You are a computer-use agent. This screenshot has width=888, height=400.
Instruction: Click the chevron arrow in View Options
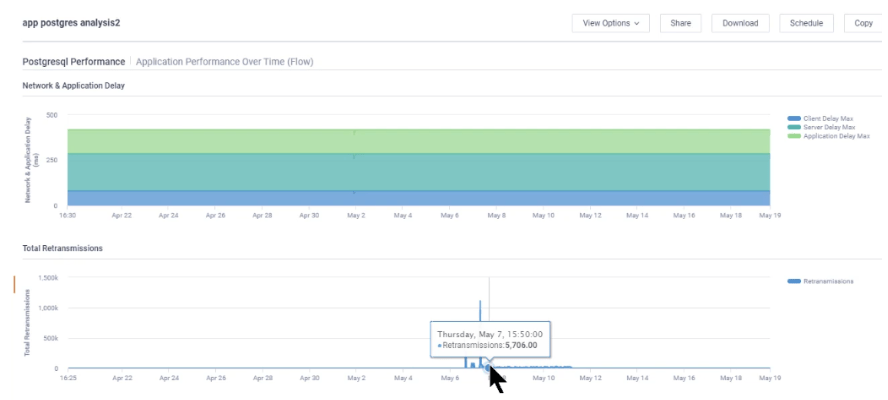pos(637,23)
